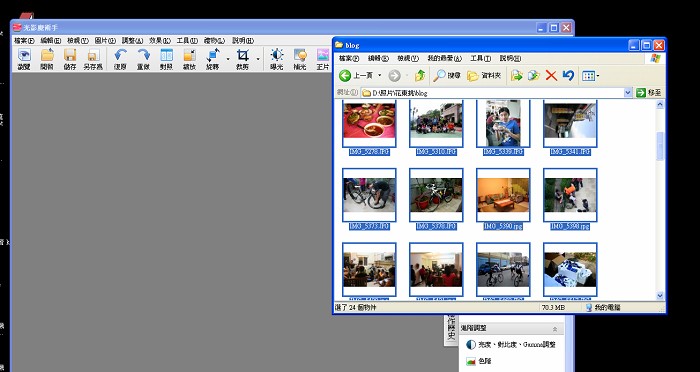This screenshot has width=700, height=372.
Task: Open the 檔案 menu in 光影魔術手
Action: 24,41
